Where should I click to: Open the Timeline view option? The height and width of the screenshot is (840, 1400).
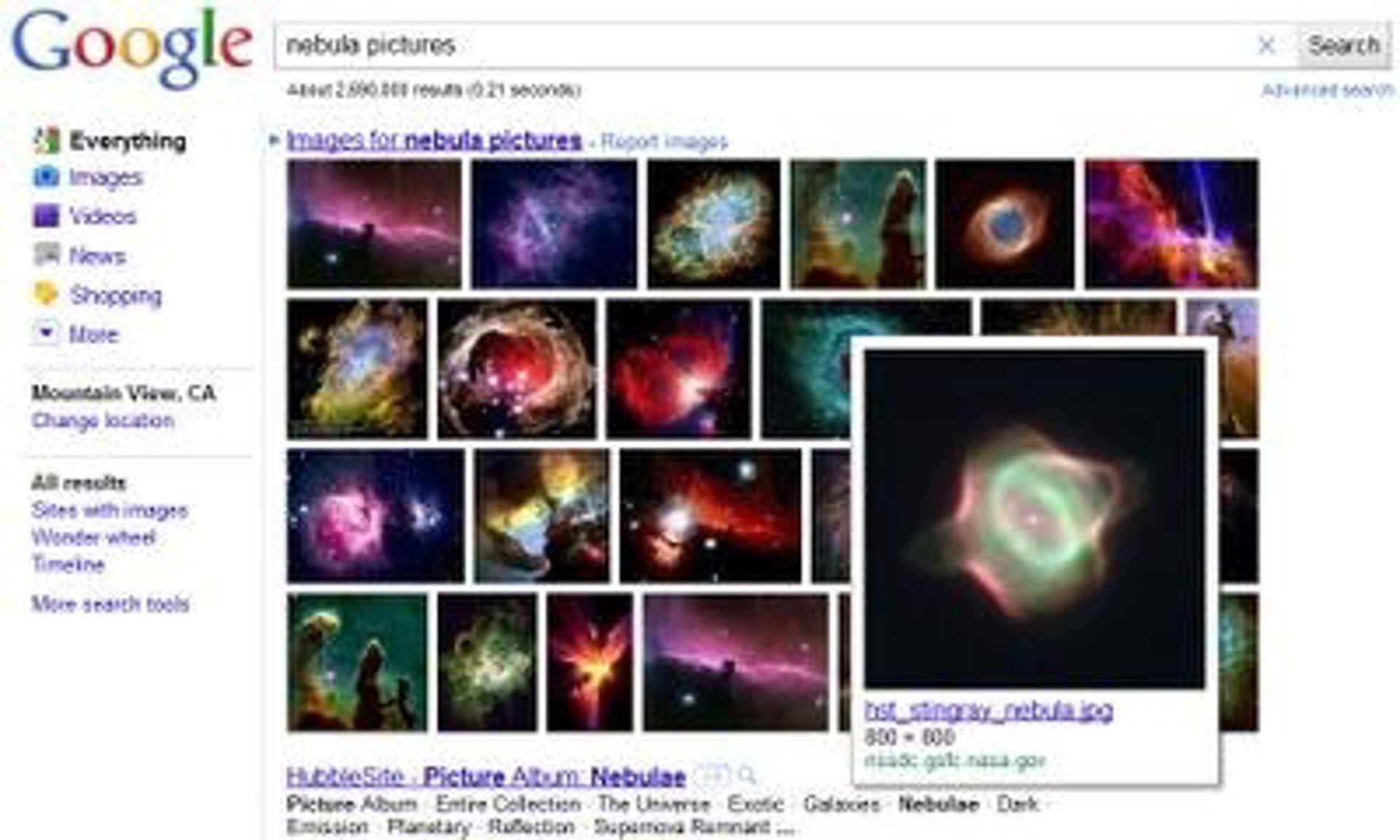click(x=68, y=564)
